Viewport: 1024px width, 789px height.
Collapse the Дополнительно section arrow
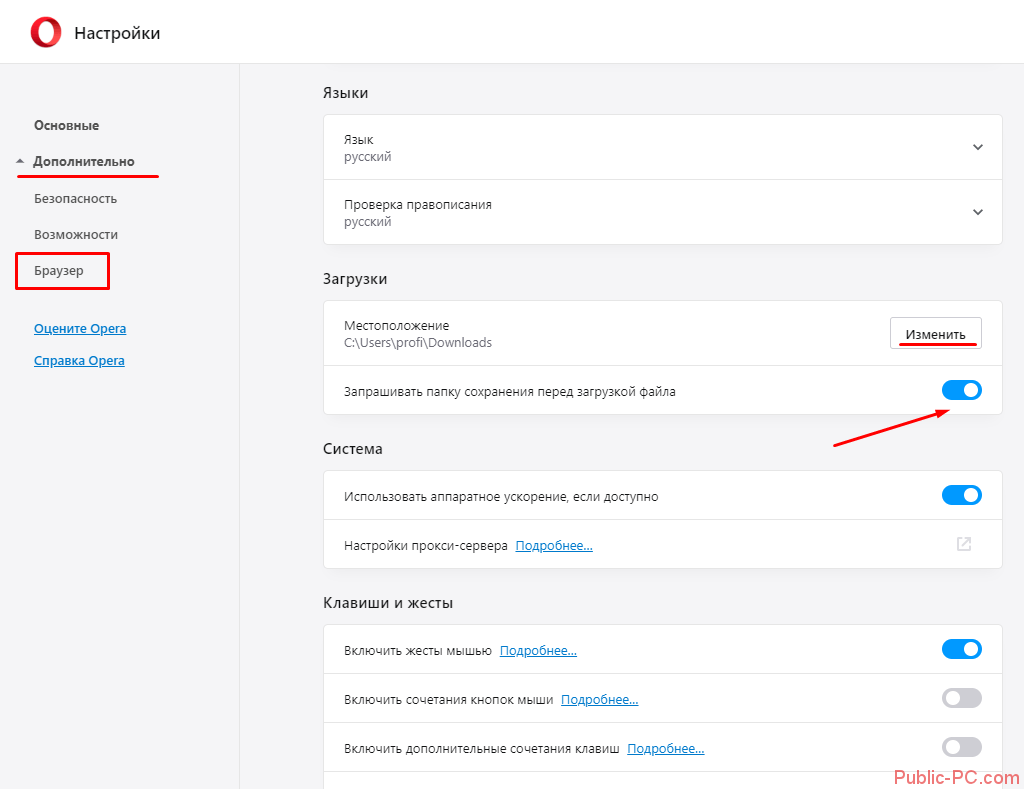click(20, 161)
